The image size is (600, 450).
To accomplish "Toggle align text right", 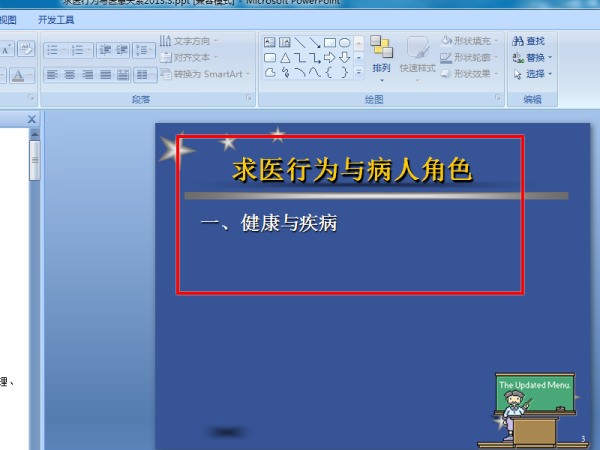I will click(x=87, y=75).
